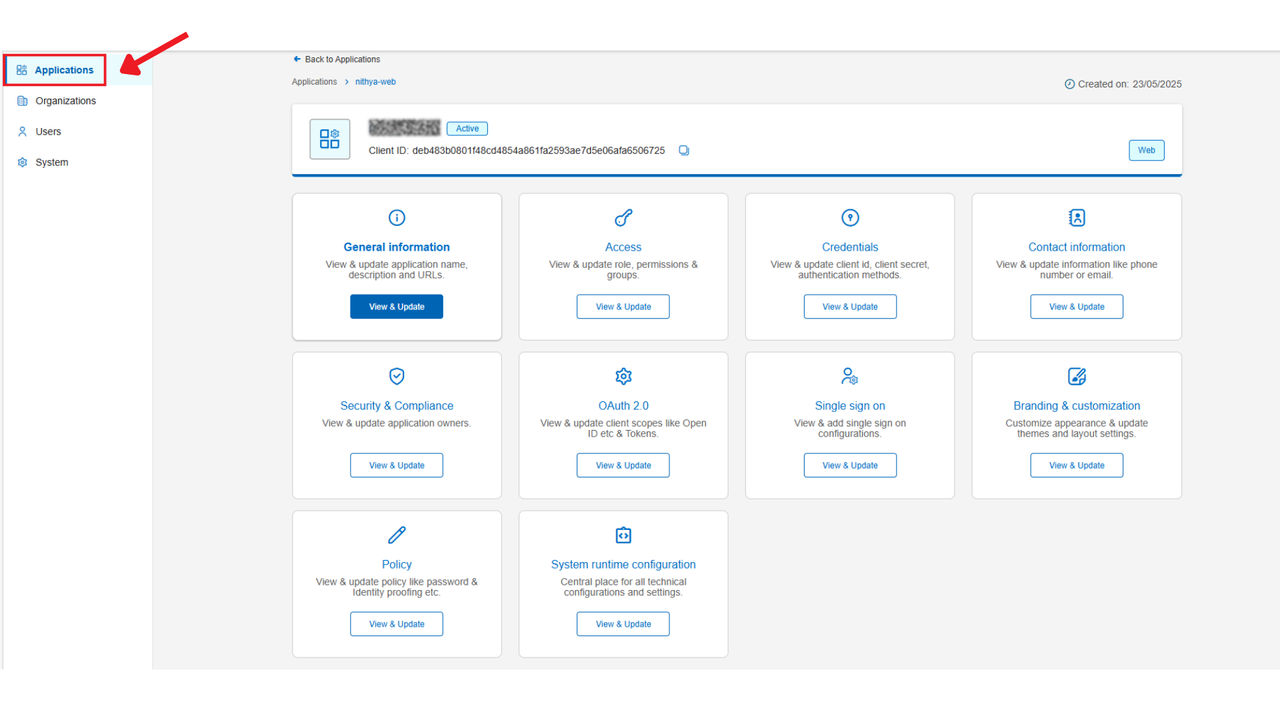Copy the Client ID with copy icon
This screenshot has height=720, width=1280.
point(684,151)
